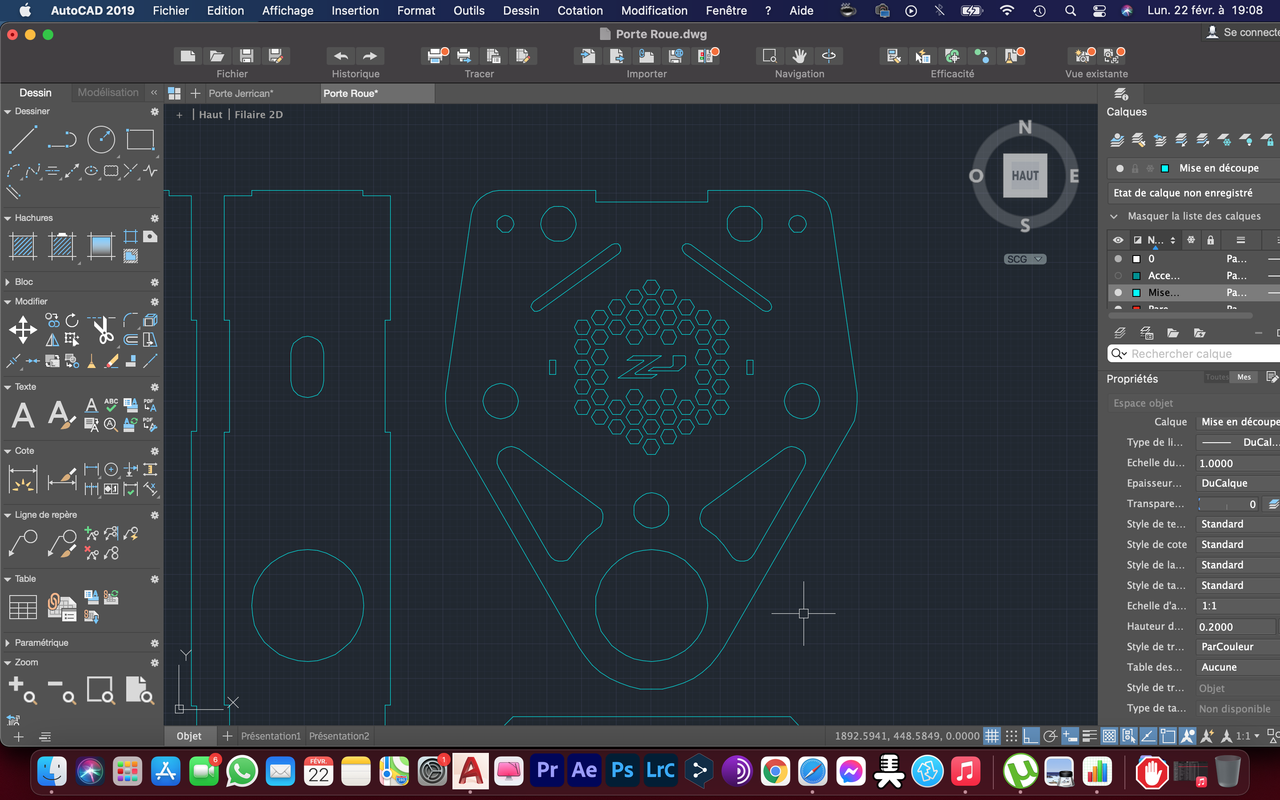Open the Présentation1 layout tab
1280x800 pixels.
[271, 736]
